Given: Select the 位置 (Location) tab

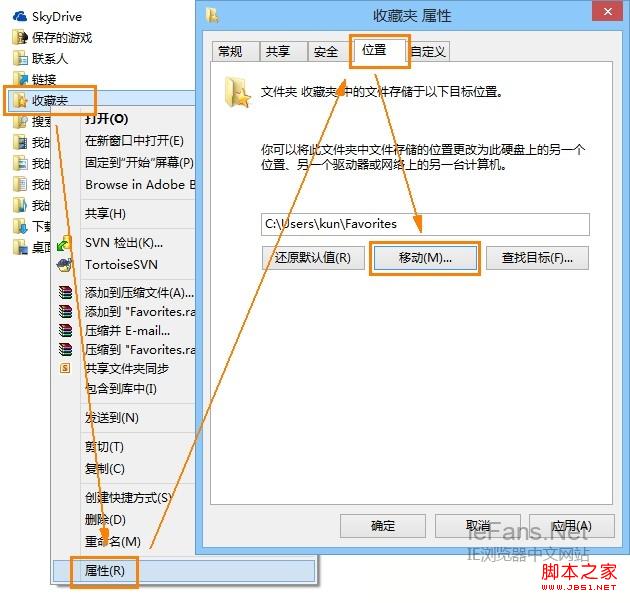Looking at the screenshot, I should point(380,50).
